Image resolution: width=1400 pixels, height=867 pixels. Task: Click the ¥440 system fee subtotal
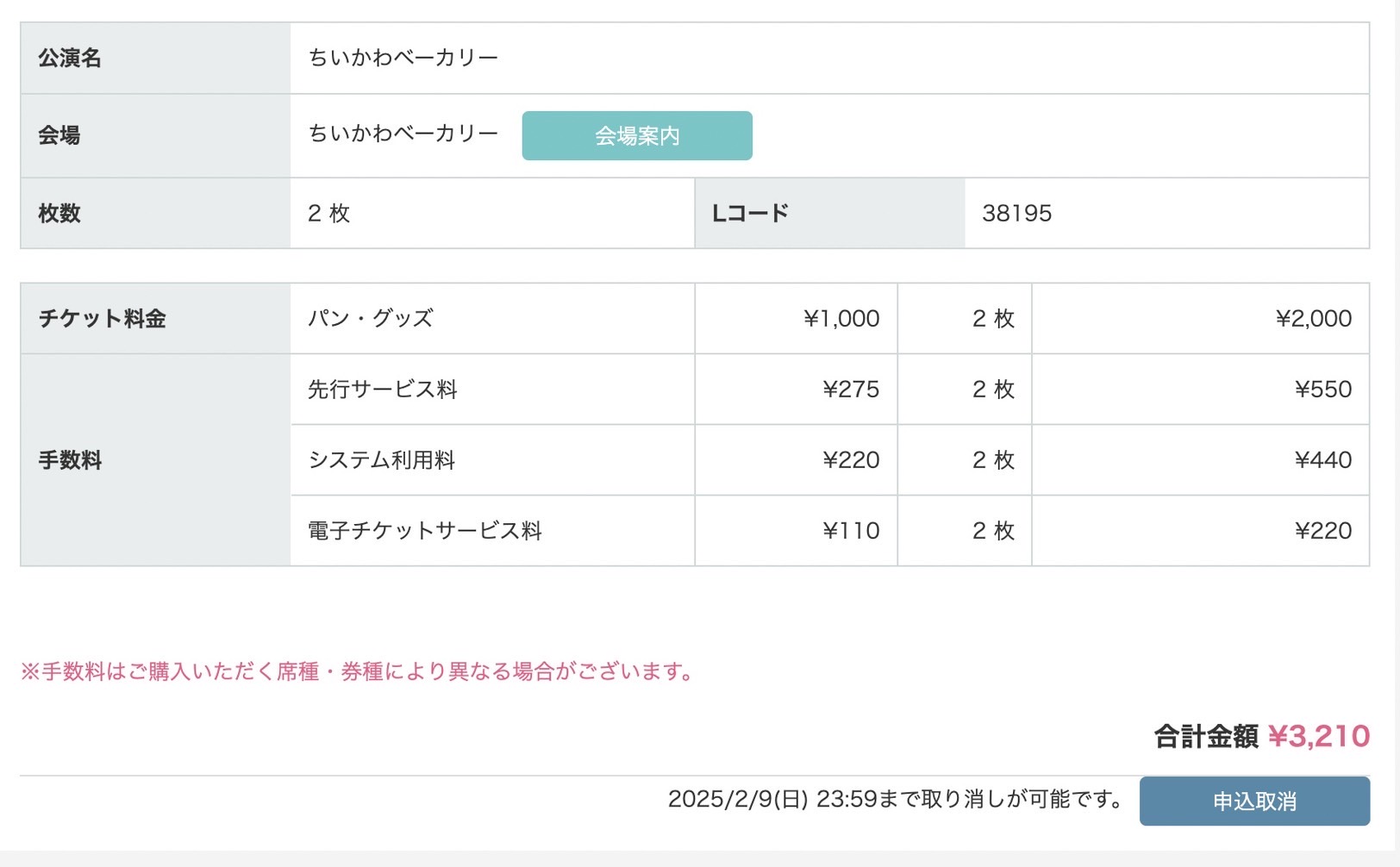pyautogui.click(x=1322, y=460)
